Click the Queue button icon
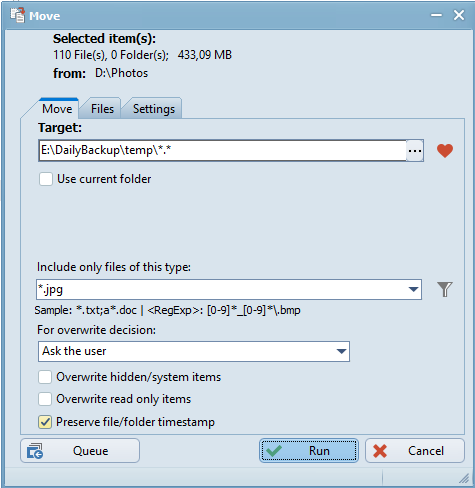475x488 pixels. pyautogui.click(x=35, y=451)
